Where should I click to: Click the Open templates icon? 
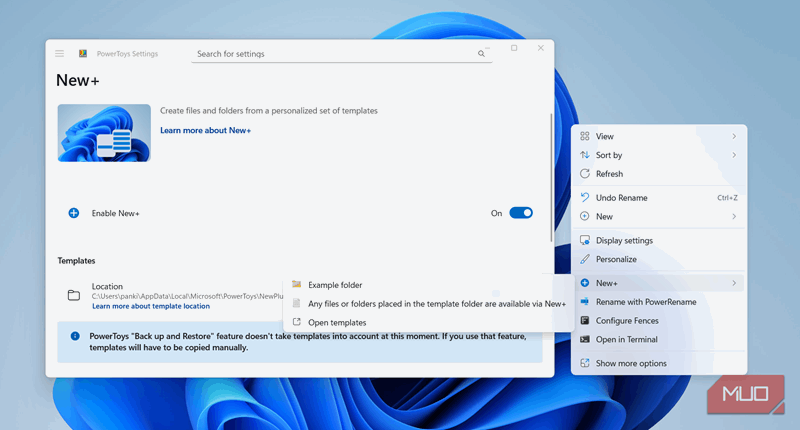pos(296,322)
